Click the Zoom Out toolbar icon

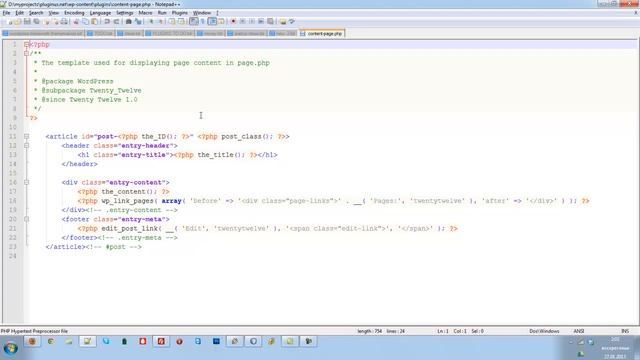pyautogui.click(x=160, y=21)
